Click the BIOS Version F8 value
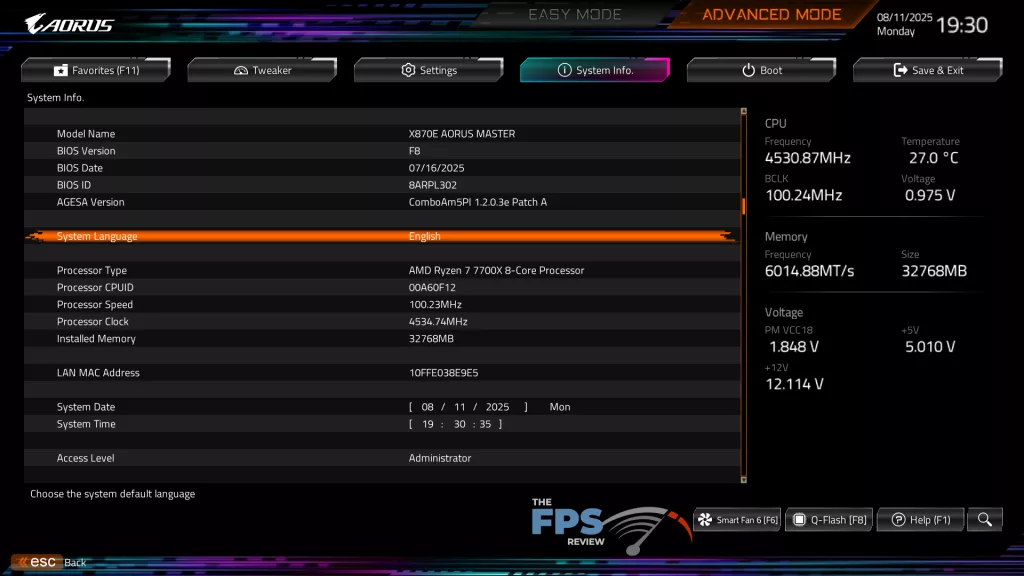Image resolution: width=1024 pixels, height=576 pixels. point(415,151)
